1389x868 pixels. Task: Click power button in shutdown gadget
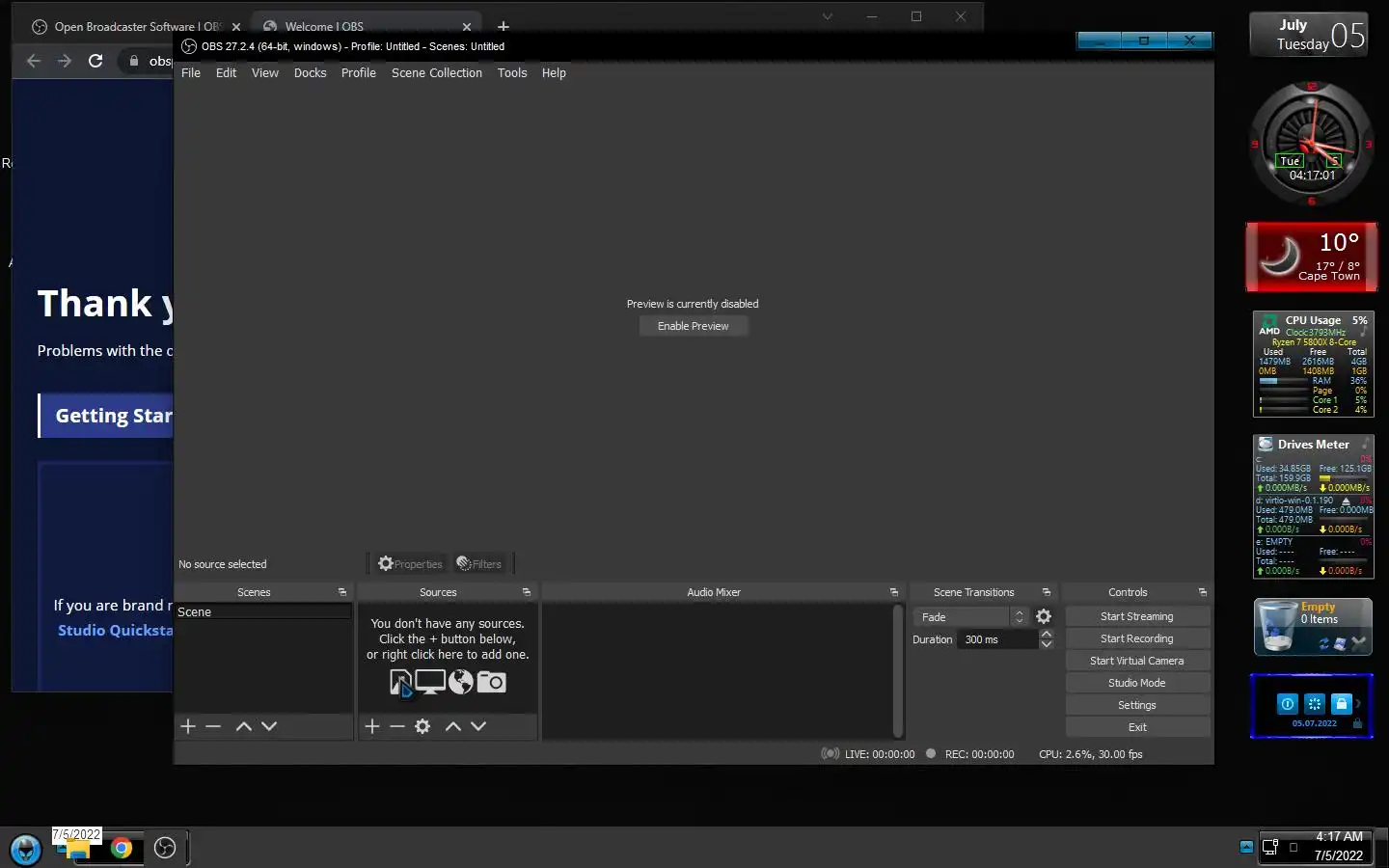1287,704
